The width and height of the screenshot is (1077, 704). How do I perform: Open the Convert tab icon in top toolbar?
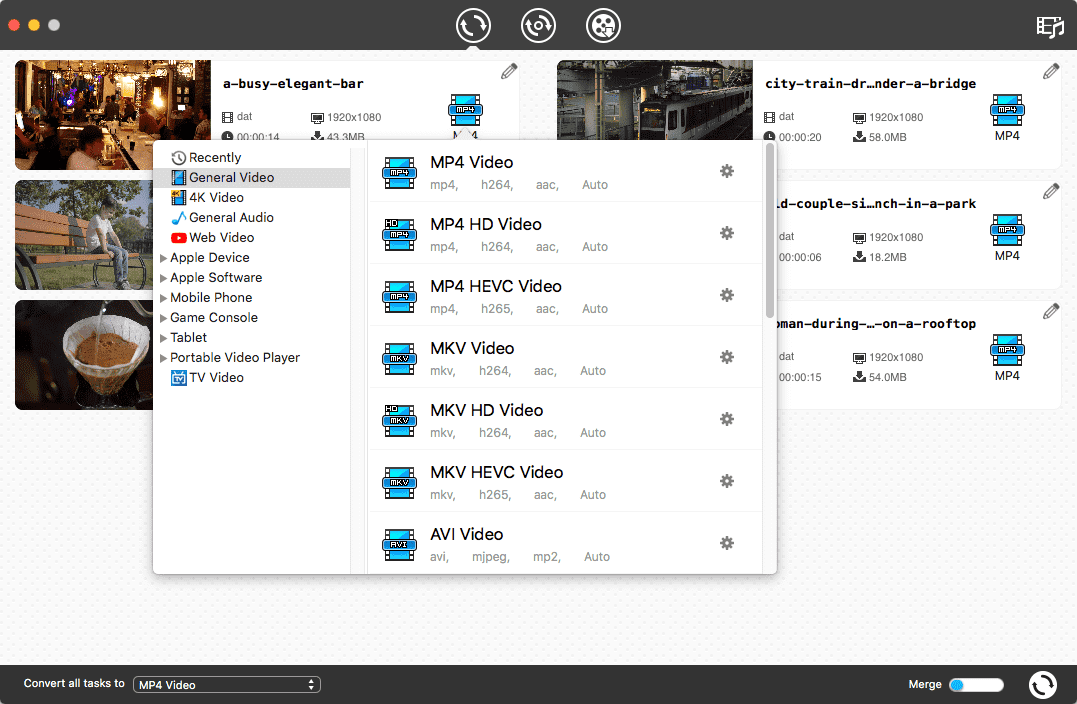(473, 25)
